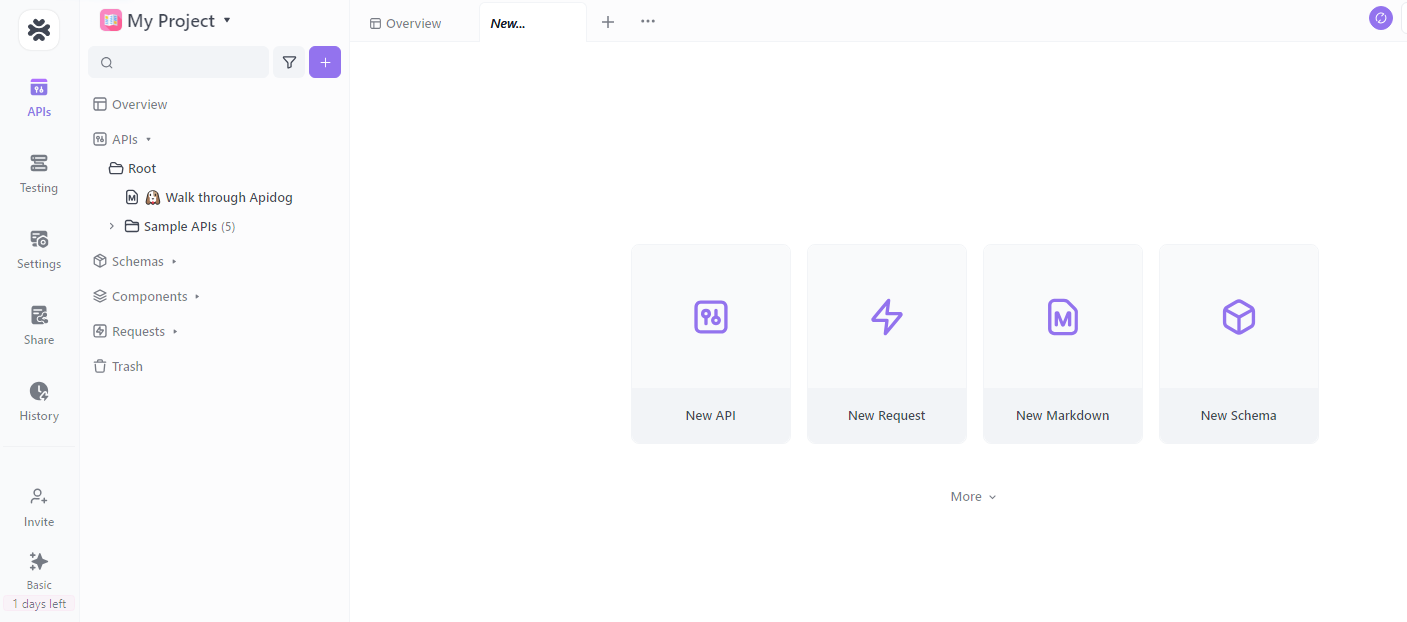Expand the Requests section

[x=175, y=332]
